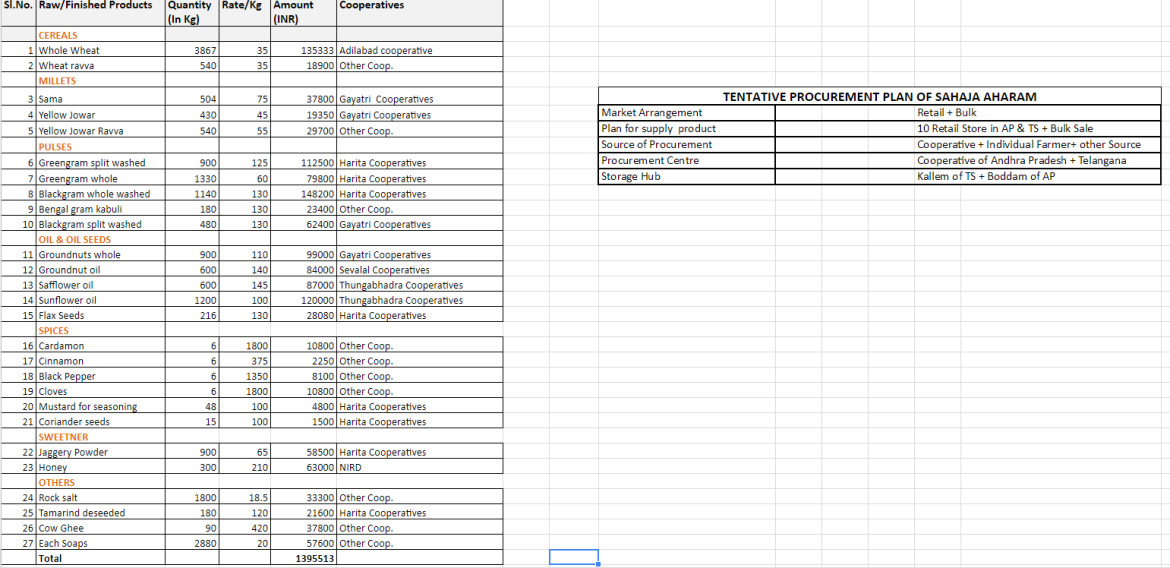Select the CEREALS category heading cell
1170x568 pixels.
pyautogui.click(x=100, y=35)
